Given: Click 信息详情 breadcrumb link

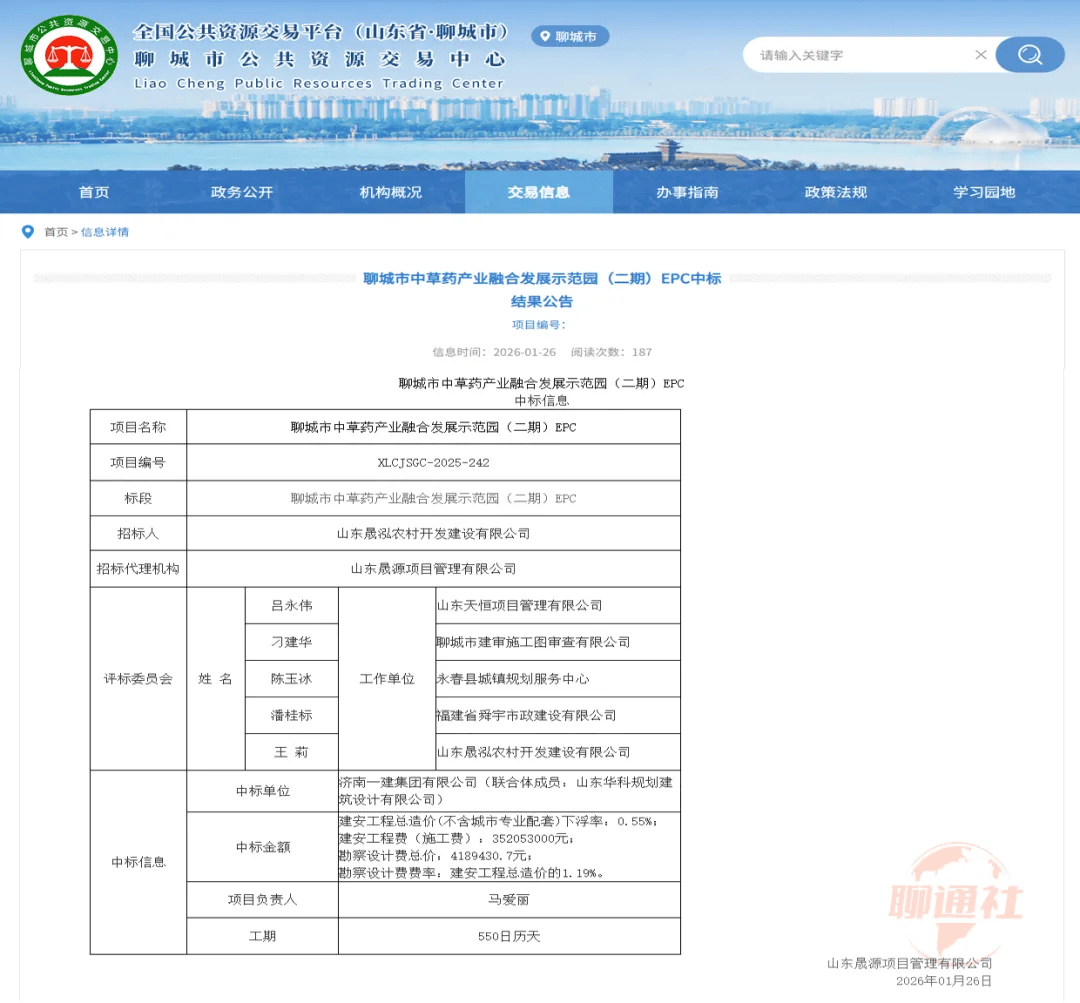Looking at the screenshot, I should coord(105,232).
